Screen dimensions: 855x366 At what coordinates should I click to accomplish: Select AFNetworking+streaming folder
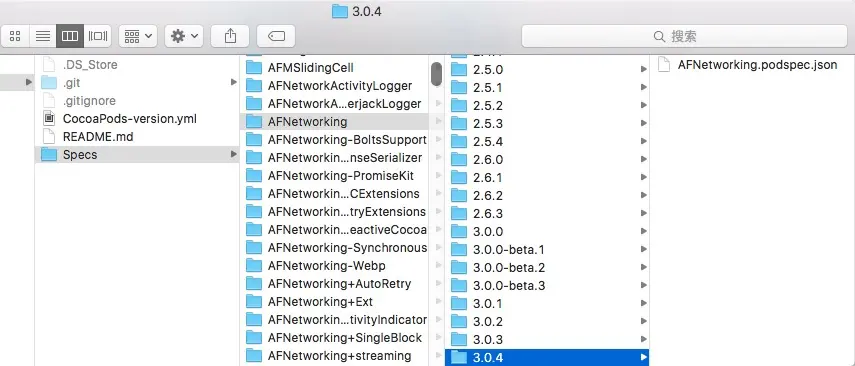click(x=334, y=356)
